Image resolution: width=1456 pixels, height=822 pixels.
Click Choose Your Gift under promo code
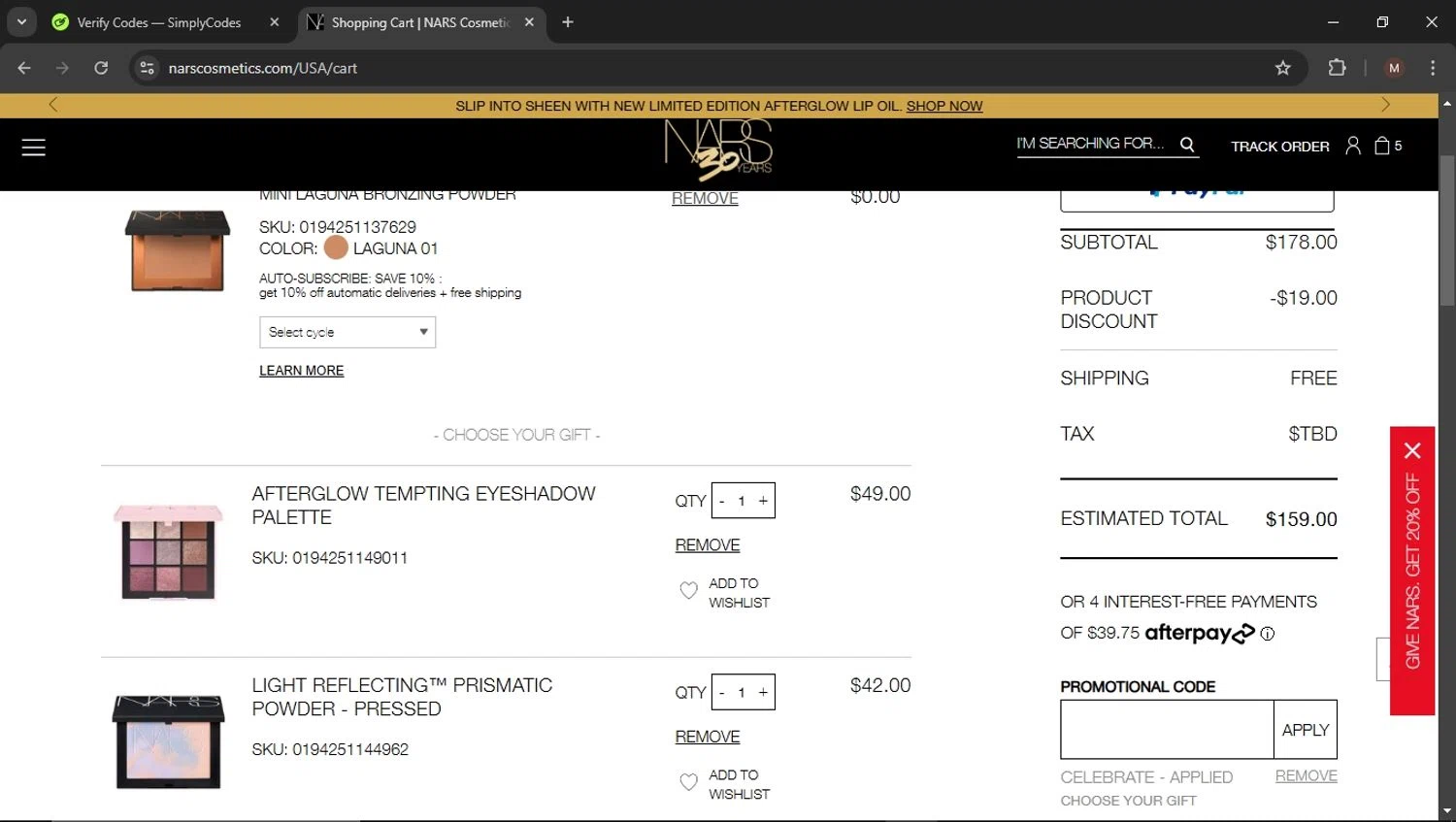click(x=1128, y=801)
